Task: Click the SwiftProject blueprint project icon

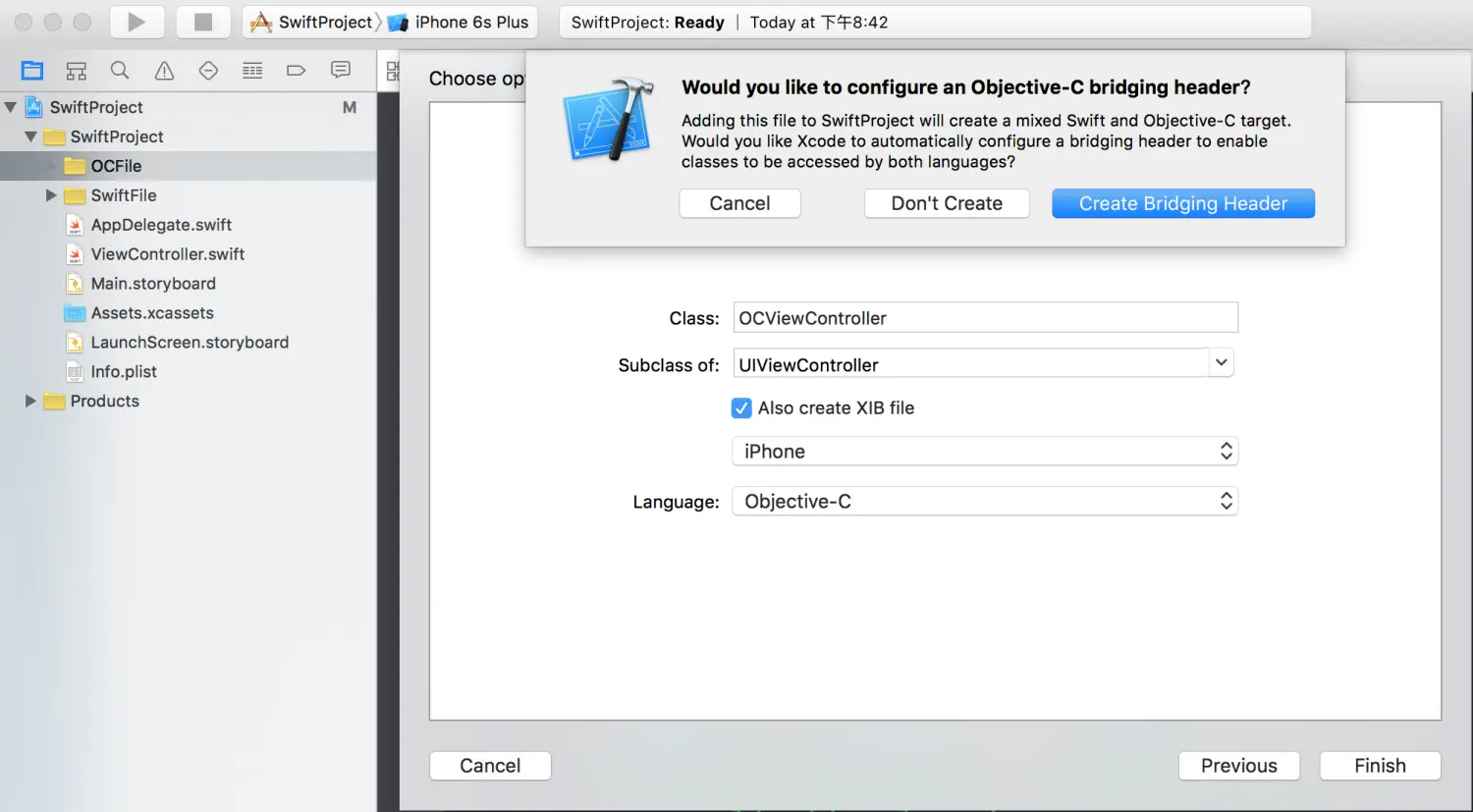Action: click(34, 107)
